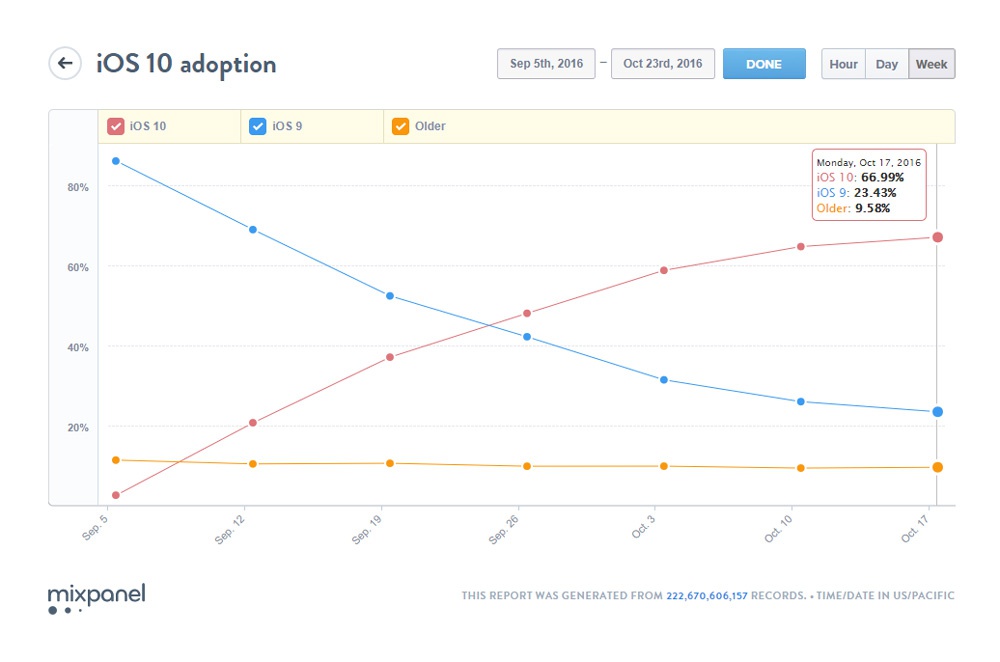Viewport: 1000px width, 662px height.
Task: Click the Oct. 10 x-axis label
Action: pos(778,529)
